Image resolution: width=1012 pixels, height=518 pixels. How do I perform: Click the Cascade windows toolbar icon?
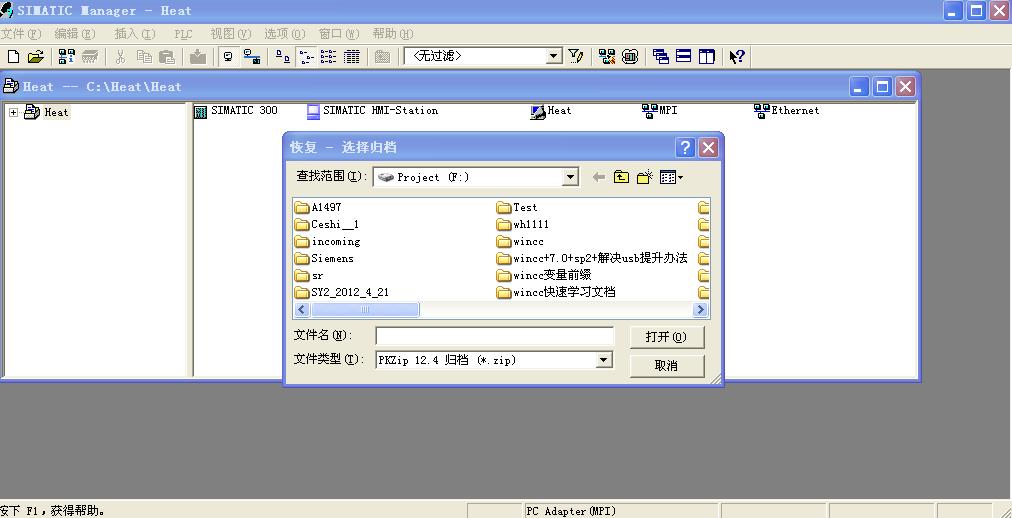click(660, 57)
